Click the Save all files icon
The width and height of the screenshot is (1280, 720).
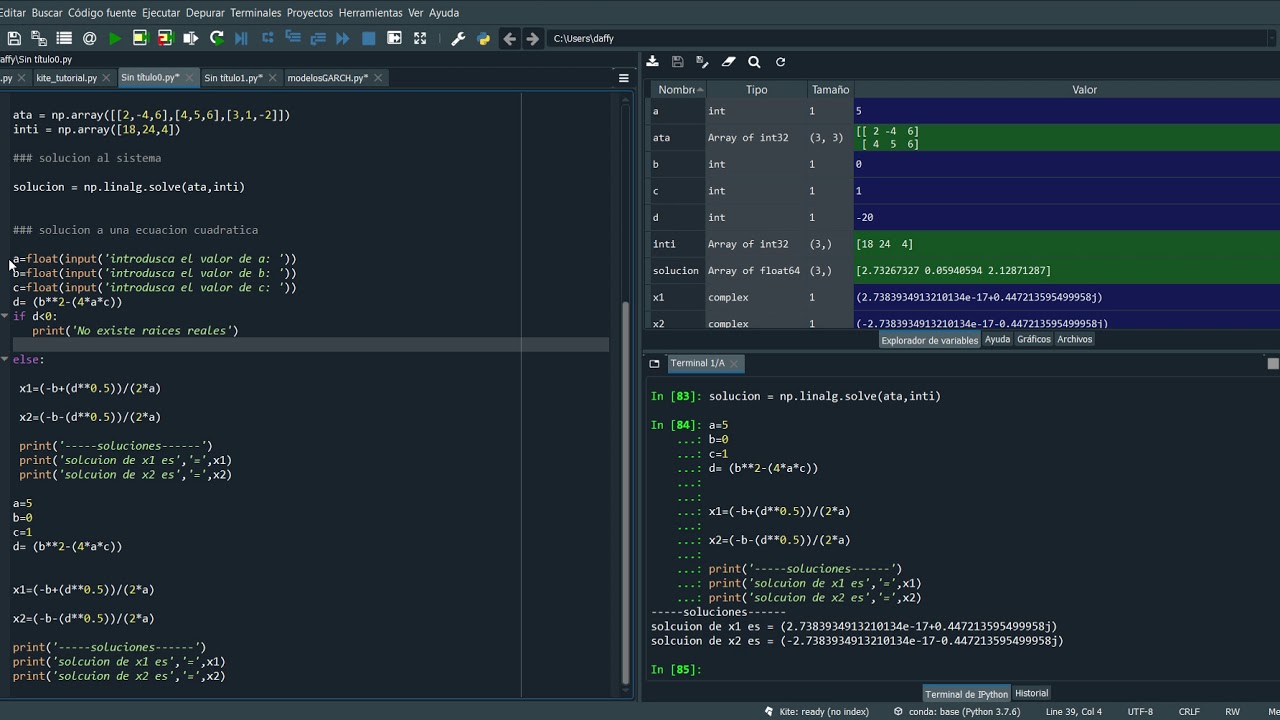tap(39, 38)
